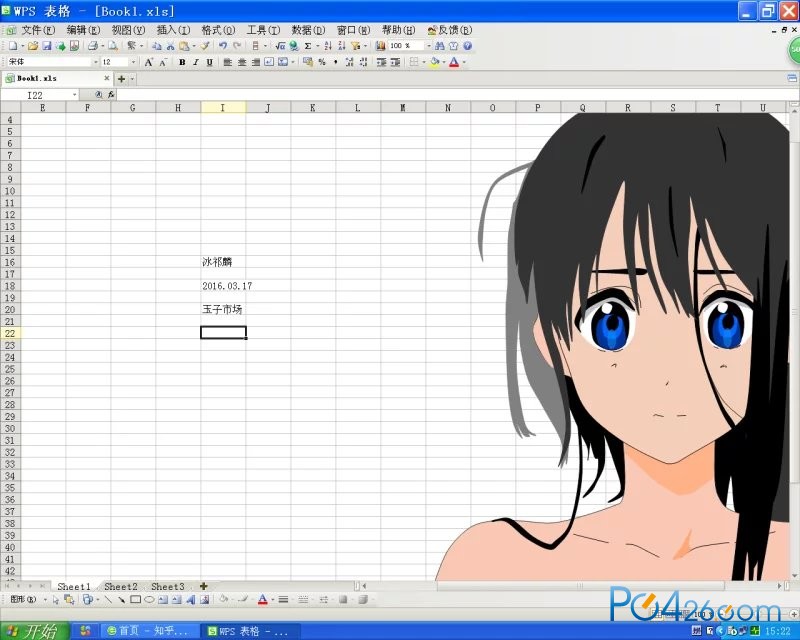
Task: Switch to the Sheet3 tab
Action: (x=168, y=586)
